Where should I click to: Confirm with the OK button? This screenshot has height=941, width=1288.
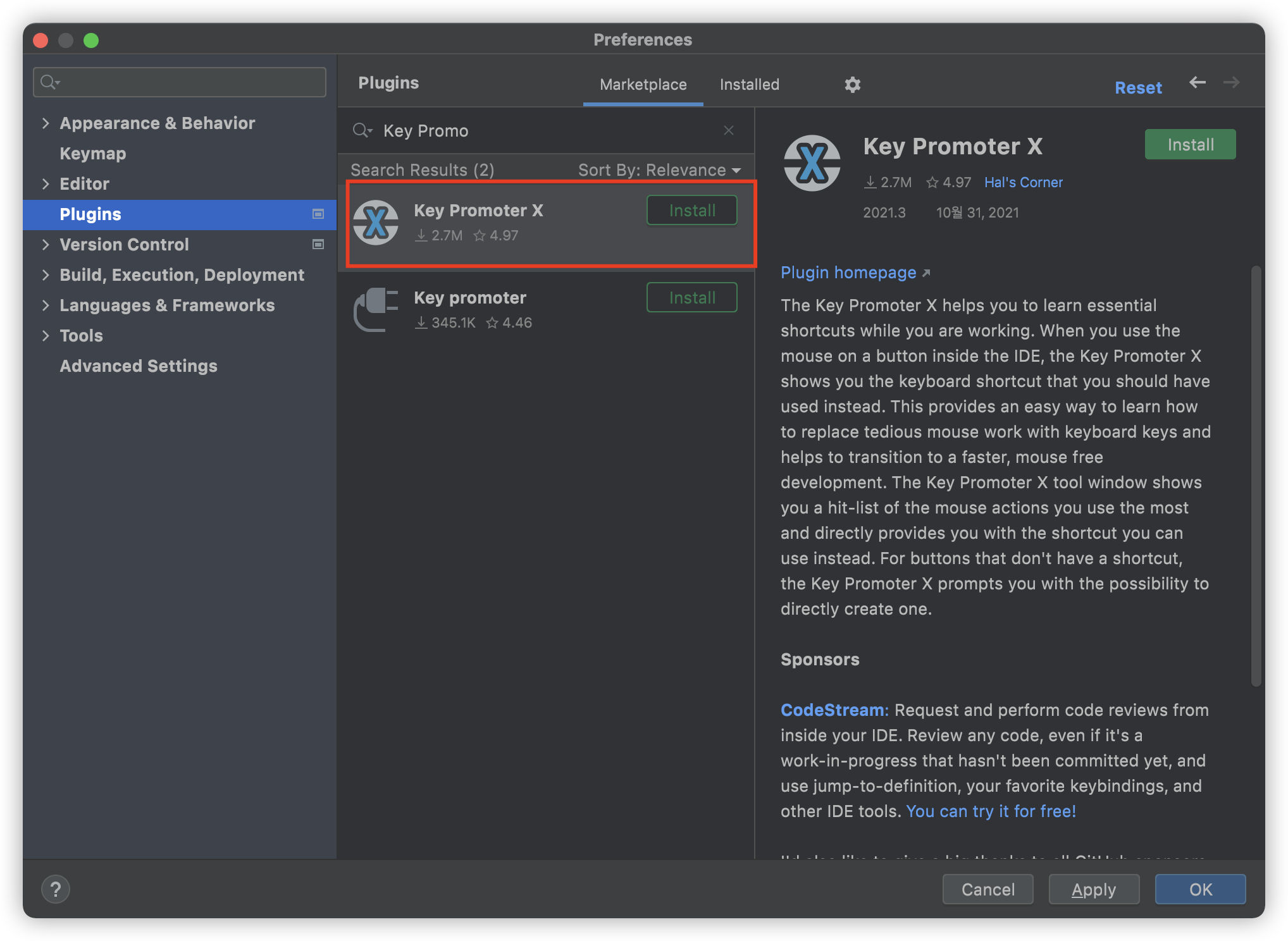point(1200,889)
